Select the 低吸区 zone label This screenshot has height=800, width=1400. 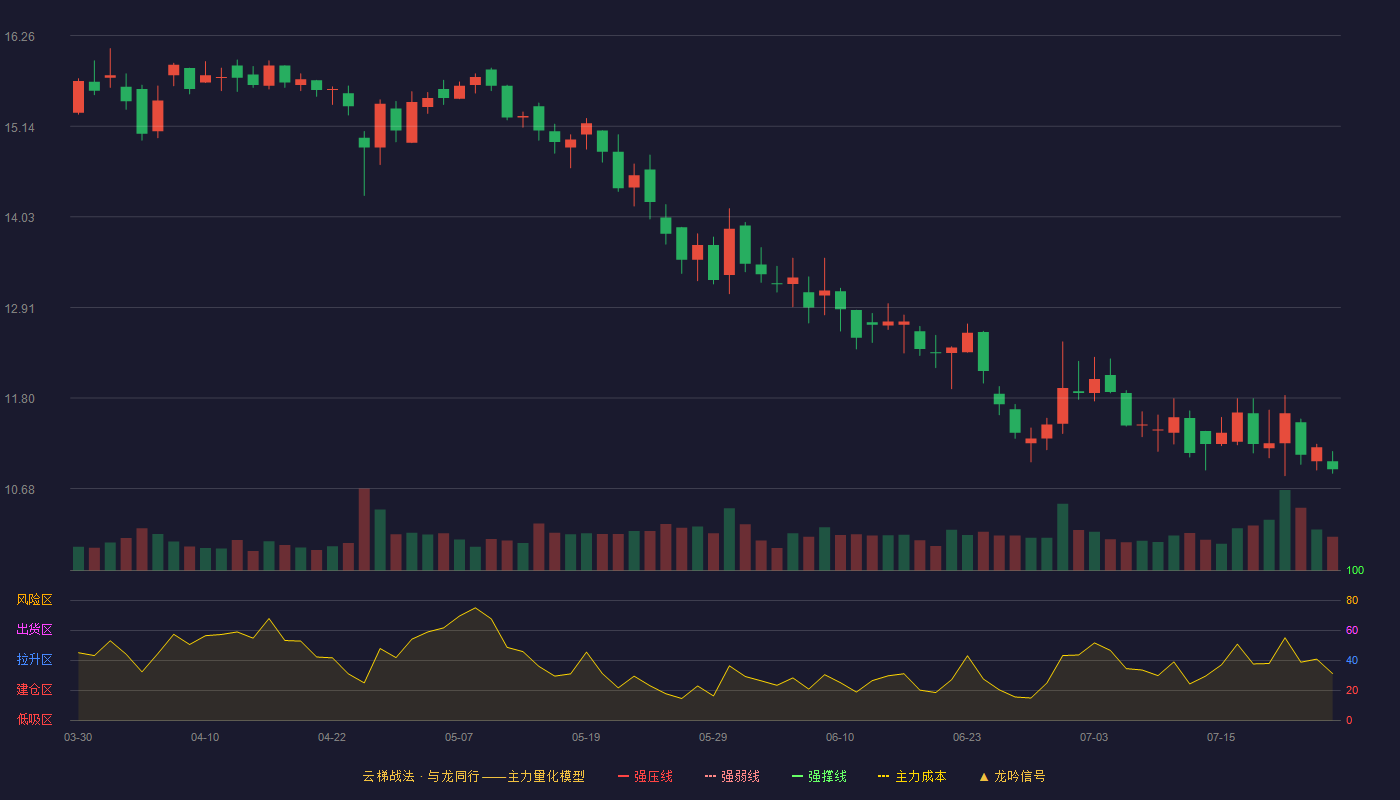click(34, 719)
